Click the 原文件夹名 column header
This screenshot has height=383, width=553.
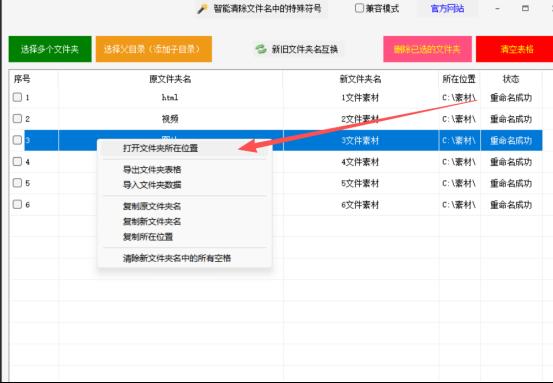[x=170, y=79]
